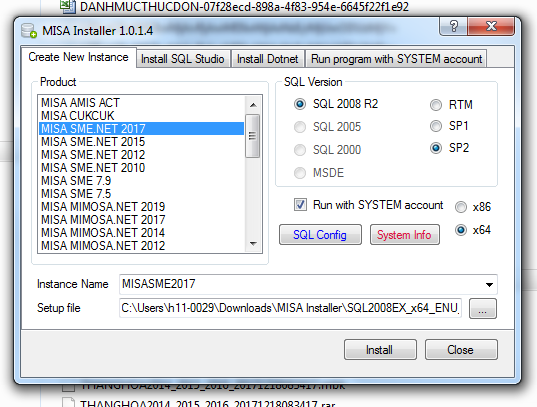537x407 pixels.
Task: Click the SQL Config button
Action: pyautogui.click(x=320, y=235)
